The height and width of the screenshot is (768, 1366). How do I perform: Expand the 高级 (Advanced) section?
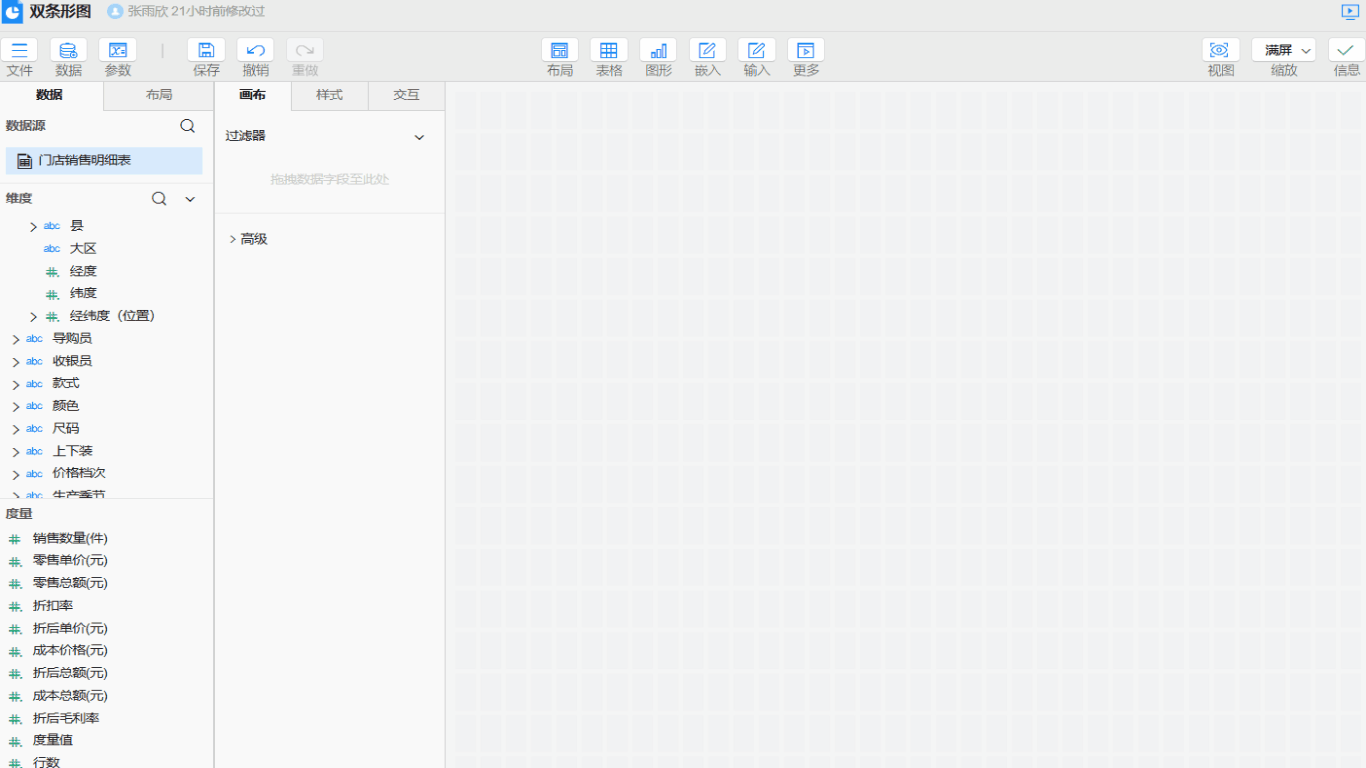point(233,239)
